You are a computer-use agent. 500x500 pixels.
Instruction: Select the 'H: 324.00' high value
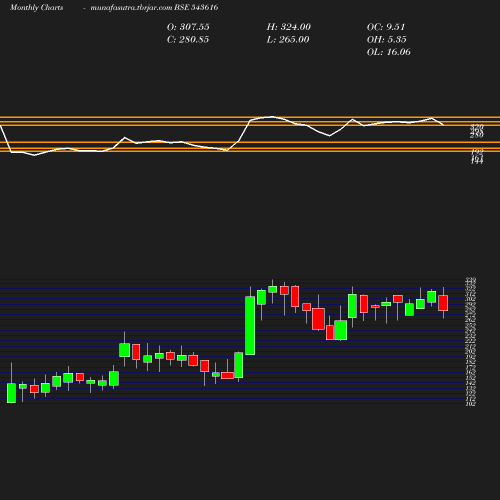pyautogui.click(x=288, y=27)
